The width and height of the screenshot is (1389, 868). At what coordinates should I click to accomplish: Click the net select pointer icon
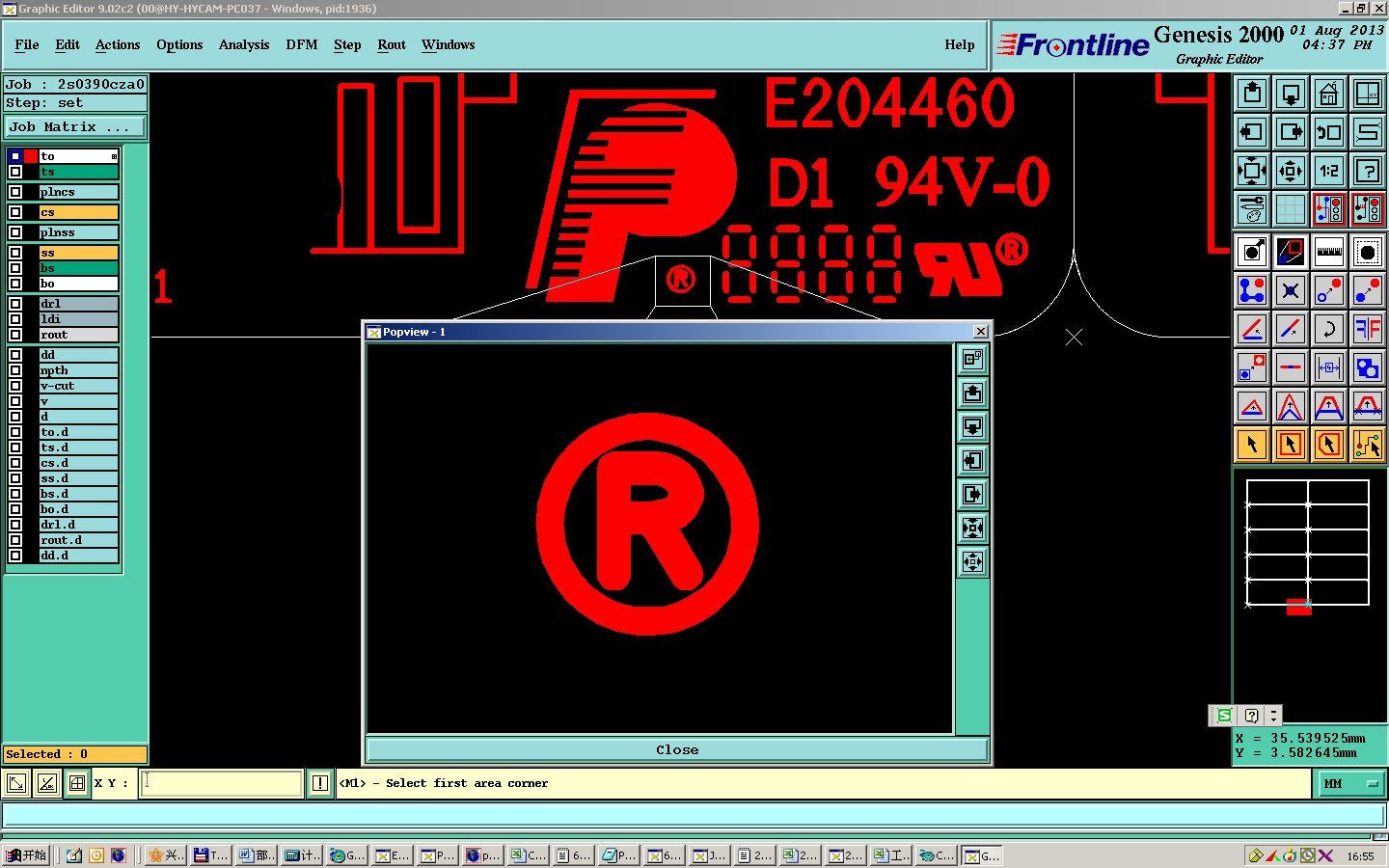pyautogui.click(x=1368, y=445)
